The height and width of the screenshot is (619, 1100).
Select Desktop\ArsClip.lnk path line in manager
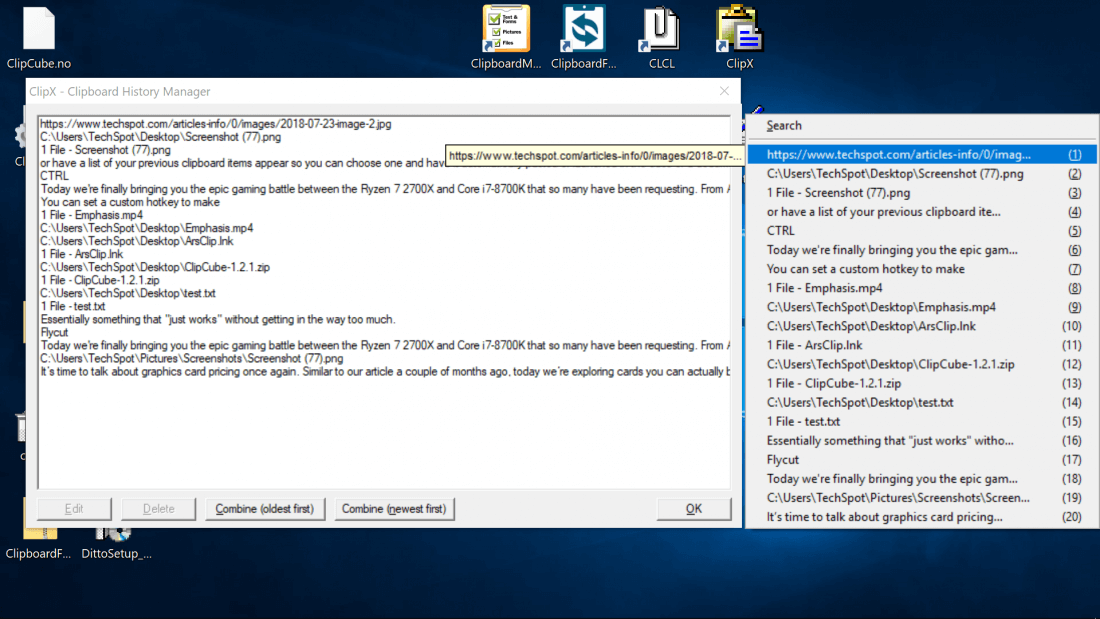click(137, 241)
